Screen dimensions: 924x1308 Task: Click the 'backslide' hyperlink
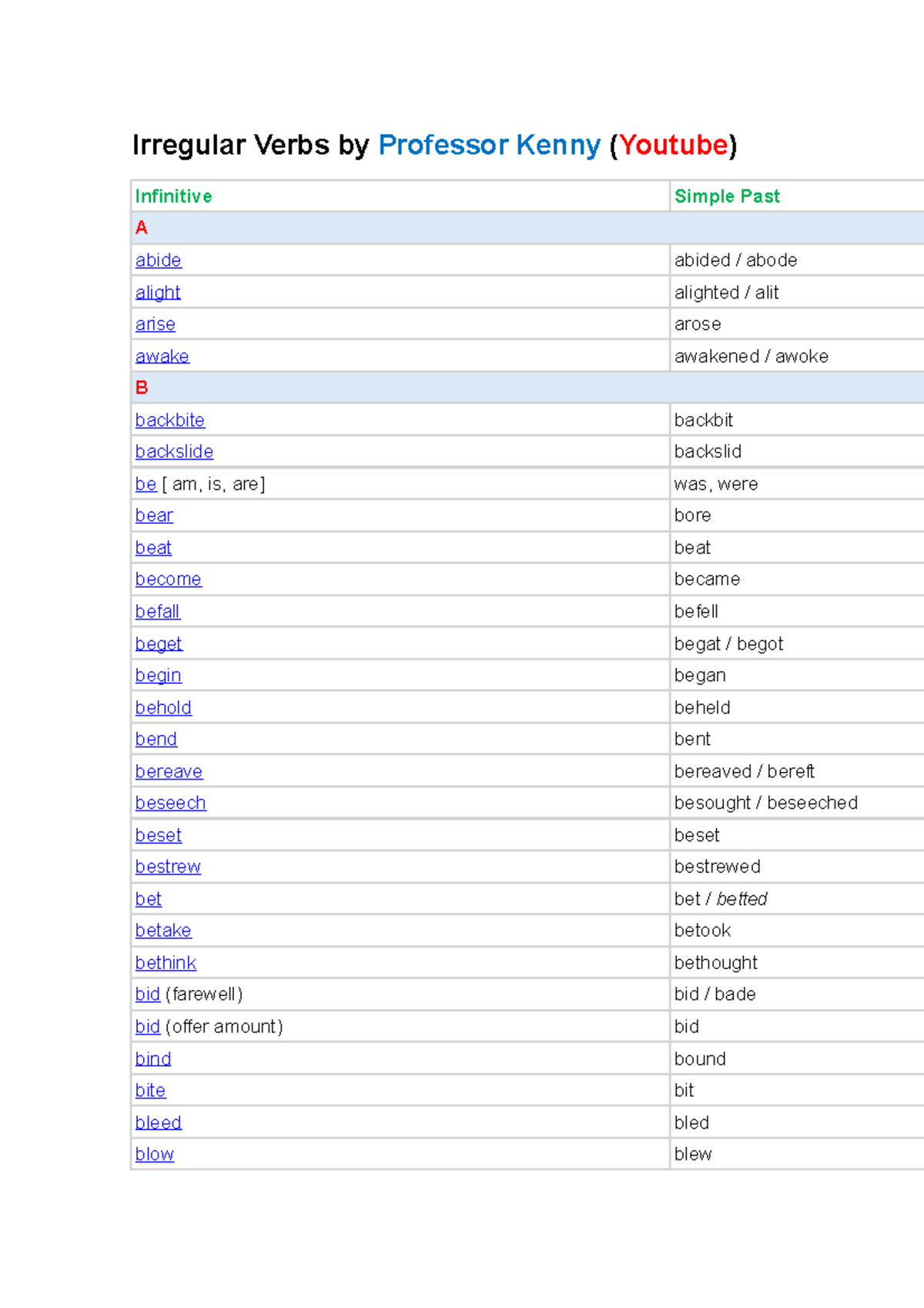(x=174, y=451)
